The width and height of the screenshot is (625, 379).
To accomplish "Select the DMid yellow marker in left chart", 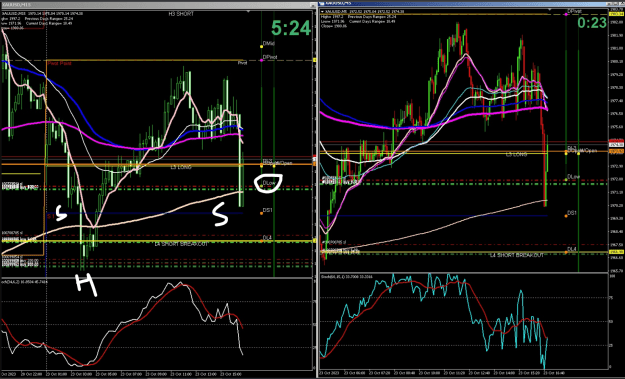I will pyautogui.click(x=261, y=46).
